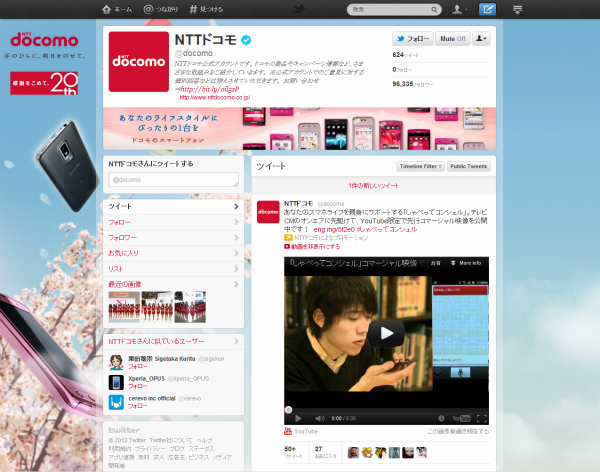Screen dimensions: 600x472
Task: Go to the Home (ホーム) tab
Action: click(x=117, y=9)
